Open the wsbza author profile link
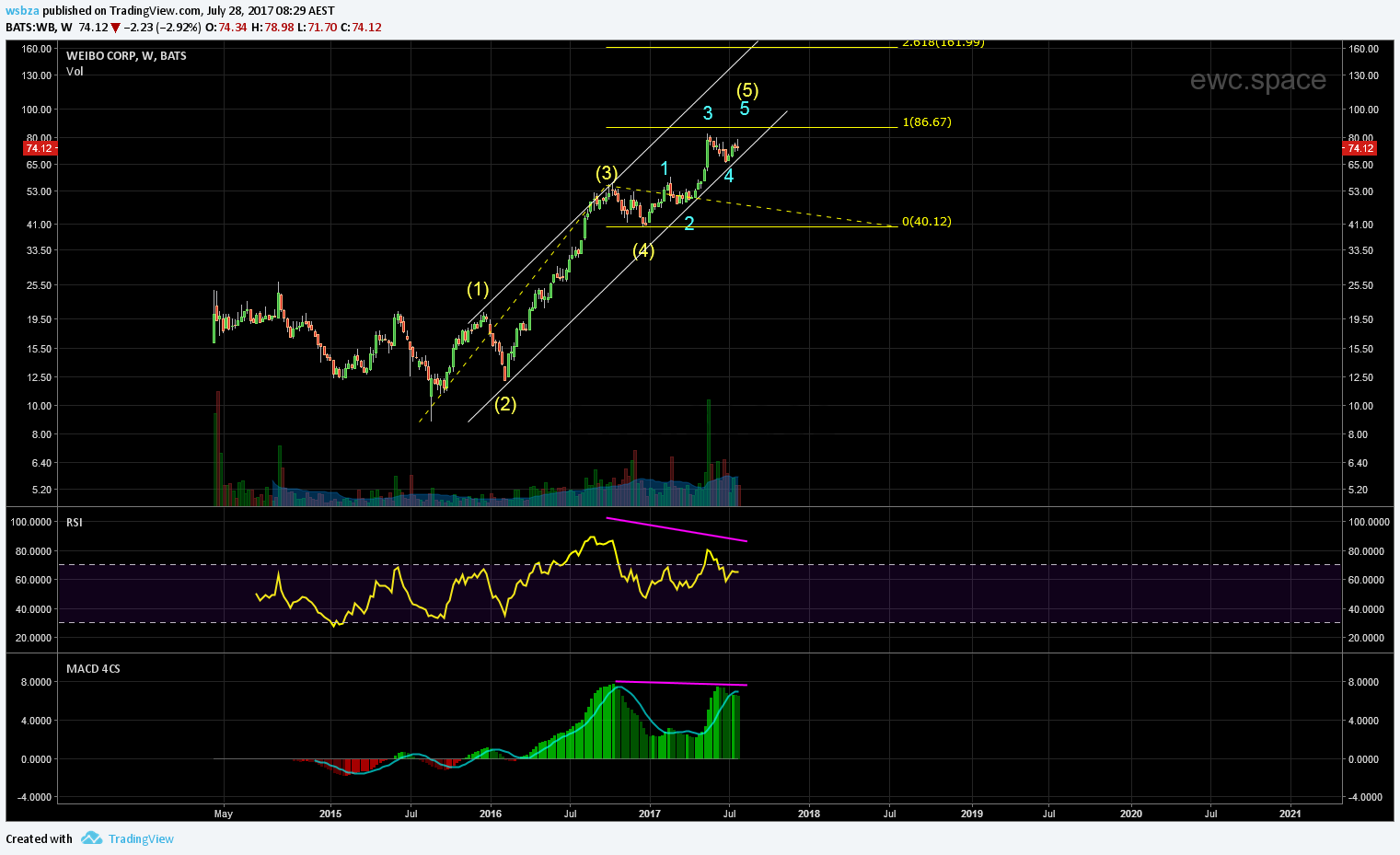This screenshot has height=855, width=1400. (23, 11)
